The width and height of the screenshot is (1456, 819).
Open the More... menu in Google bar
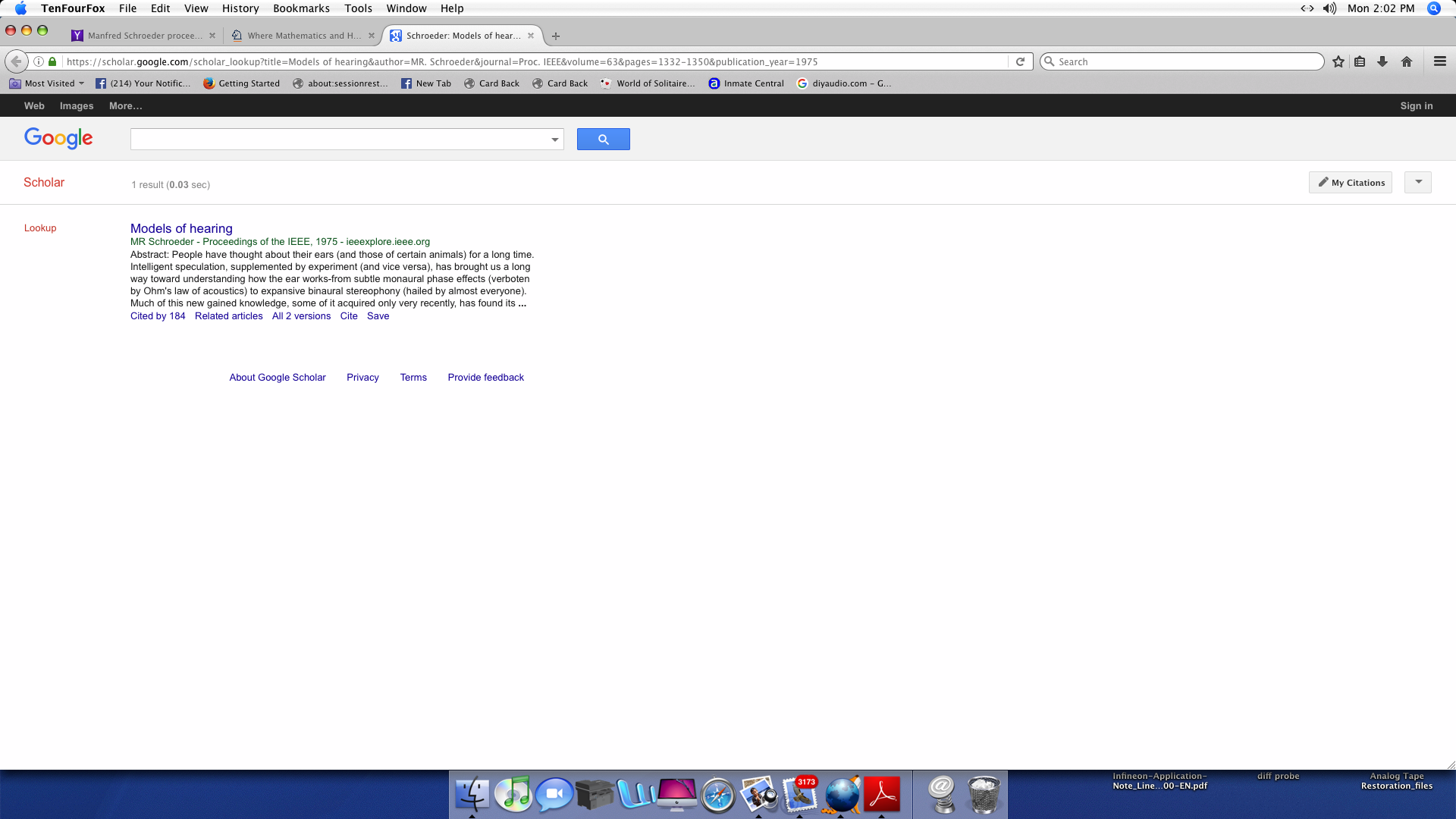pyautogui.click(x=125, y=106)
